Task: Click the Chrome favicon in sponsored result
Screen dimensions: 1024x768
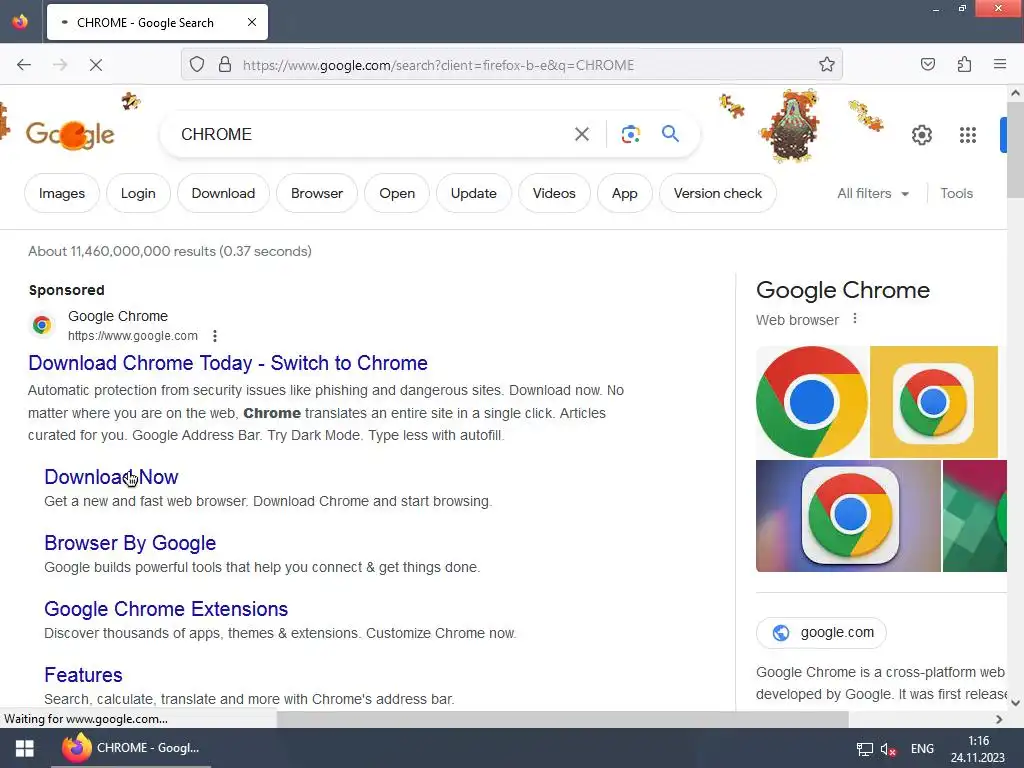Action: tap(42, 325)
